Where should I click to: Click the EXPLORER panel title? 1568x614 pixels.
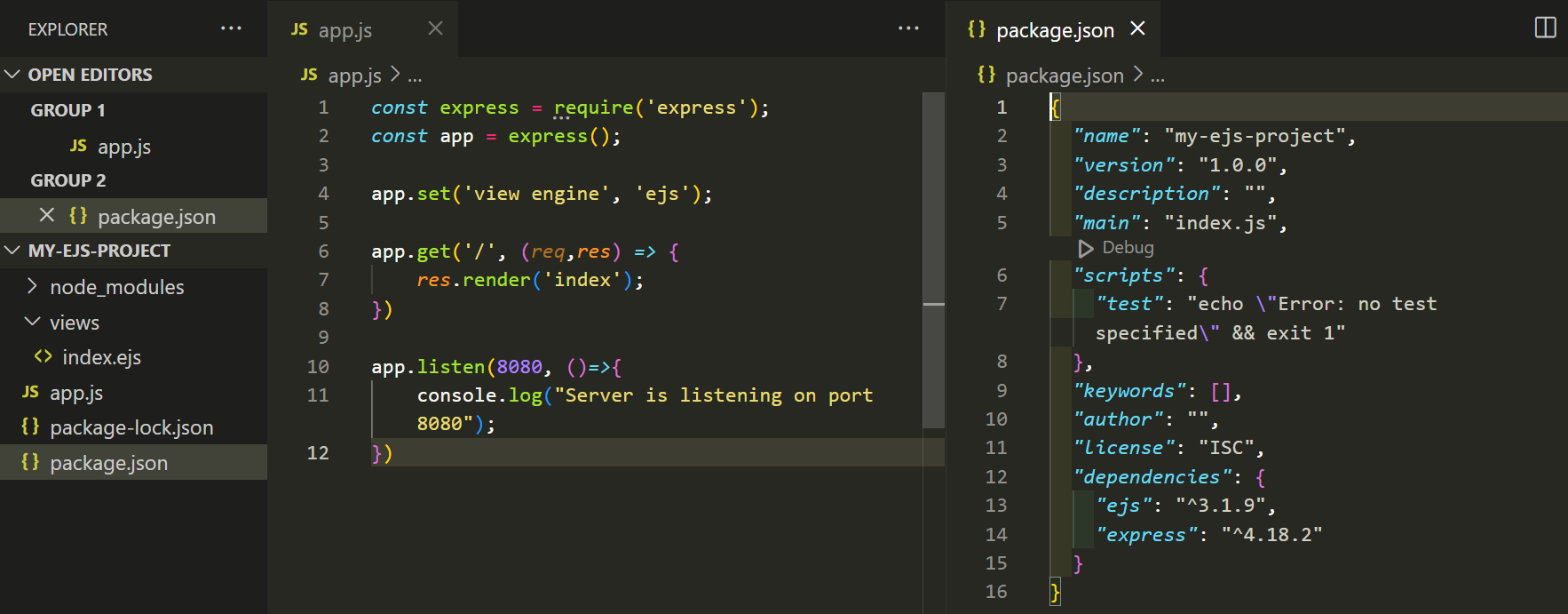click(67, 29)
